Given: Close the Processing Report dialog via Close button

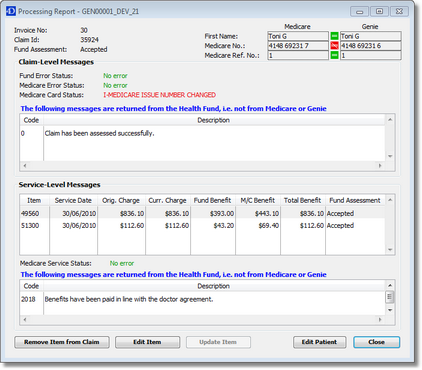Looking at the screenshot, I should [376, 342].
